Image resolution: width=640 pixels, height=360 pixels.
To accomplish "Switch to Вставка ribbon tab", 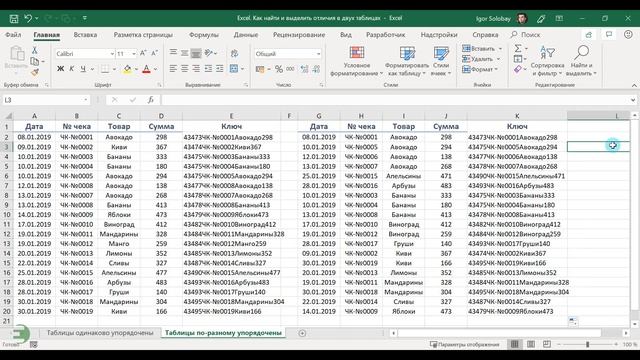I will [x=85, y=35].
